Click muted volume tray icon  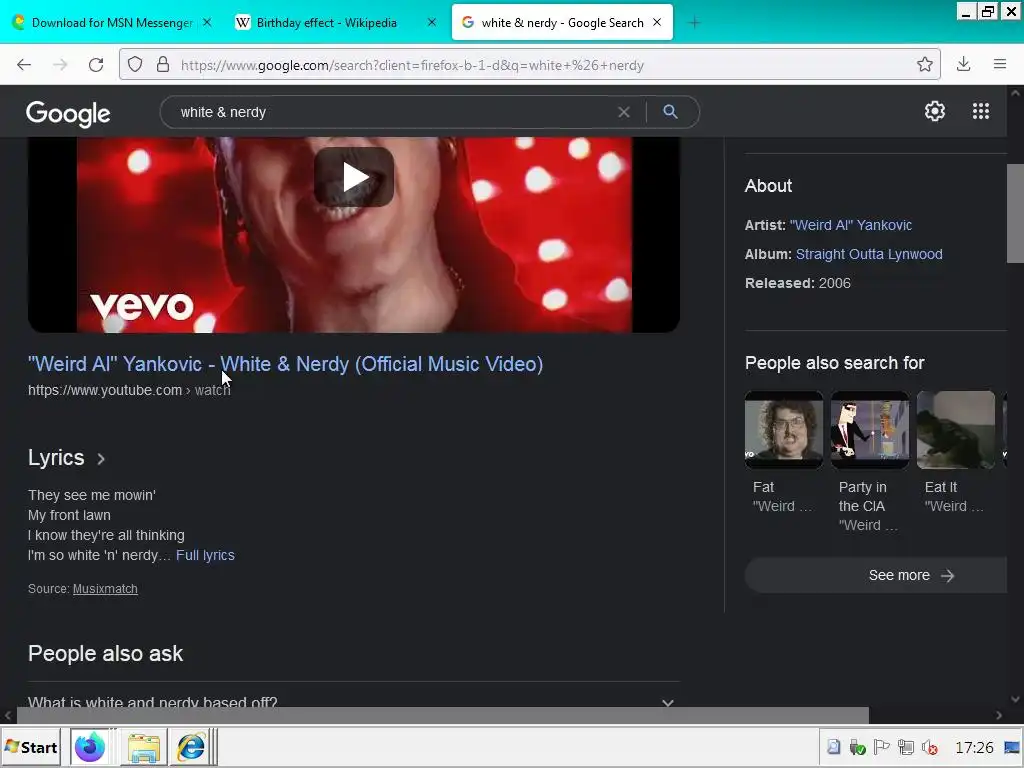point(929,747)
